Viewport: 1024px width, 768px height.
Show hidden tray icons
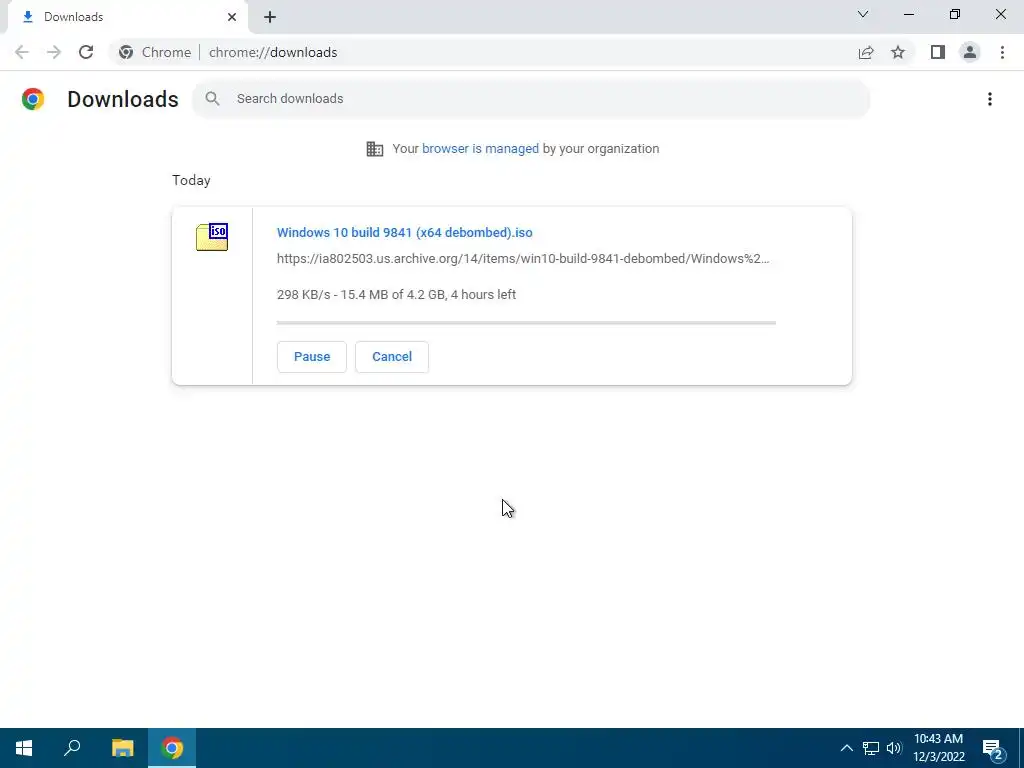click(x=846, y=748)
